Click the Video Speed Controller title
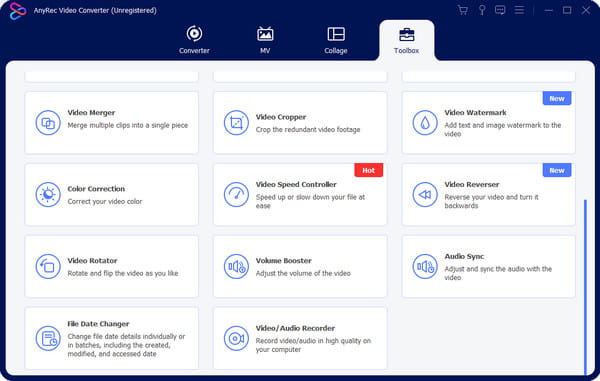Screen dimensions: 600x381 click(296, 184)
